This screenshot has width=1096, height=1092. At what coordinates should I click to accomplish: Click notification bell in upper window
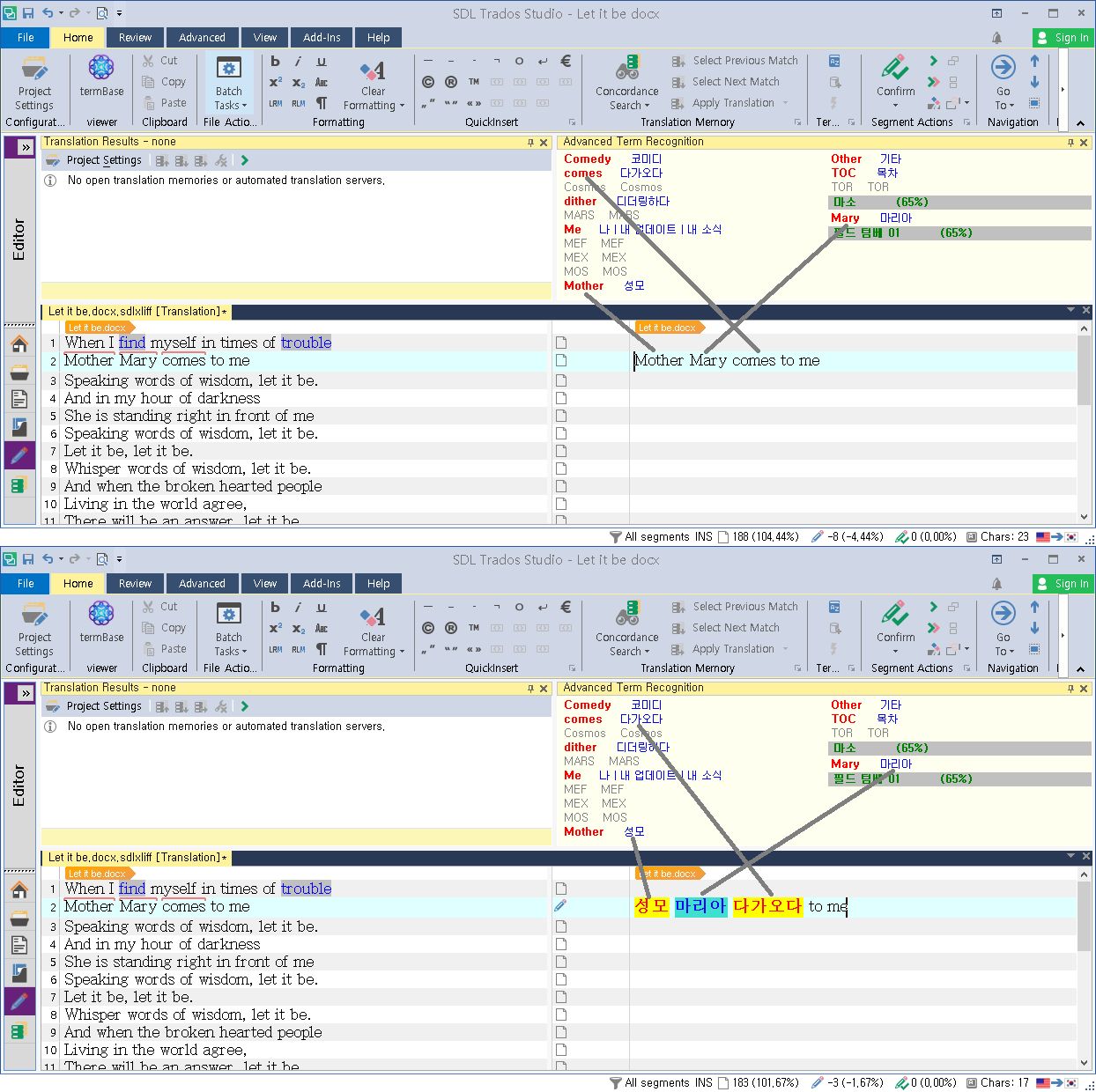click(x=997, y=38)
